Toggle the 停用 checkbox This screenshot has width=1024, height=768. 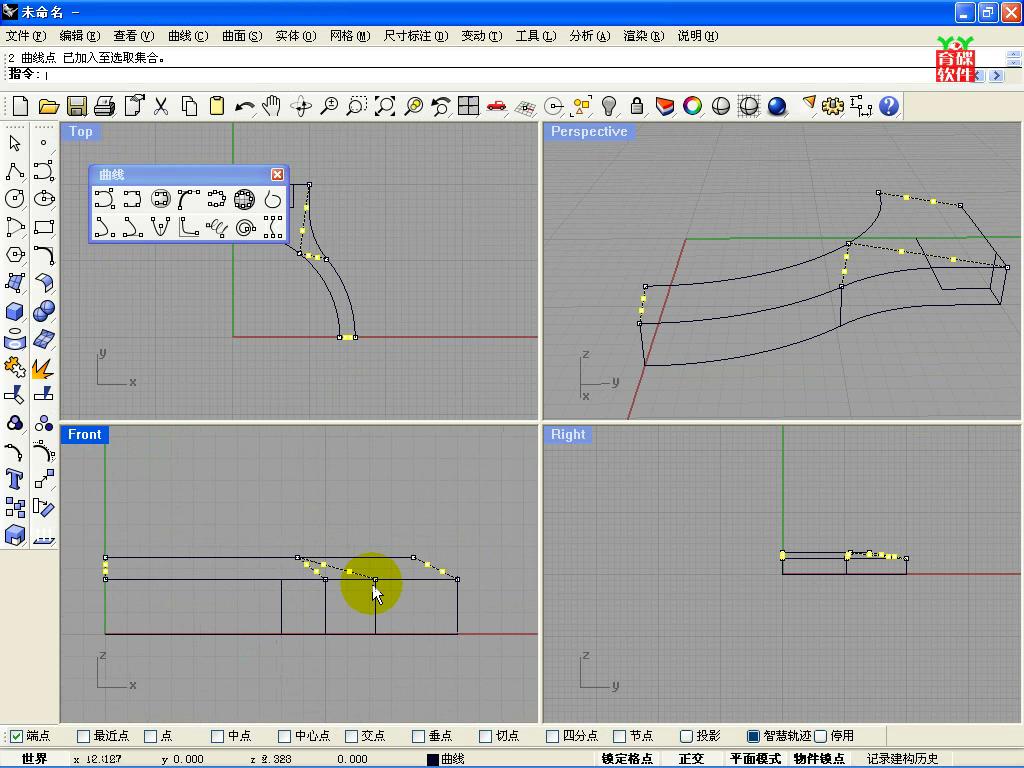click(821, 736)
